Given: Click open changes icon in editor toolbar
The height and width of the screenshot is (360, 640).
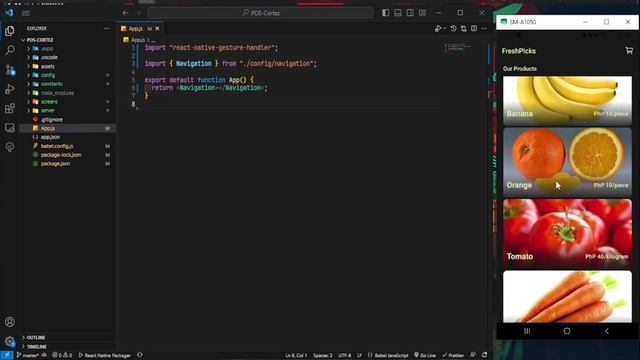Looking at the screenshot, I should (464, 29).
